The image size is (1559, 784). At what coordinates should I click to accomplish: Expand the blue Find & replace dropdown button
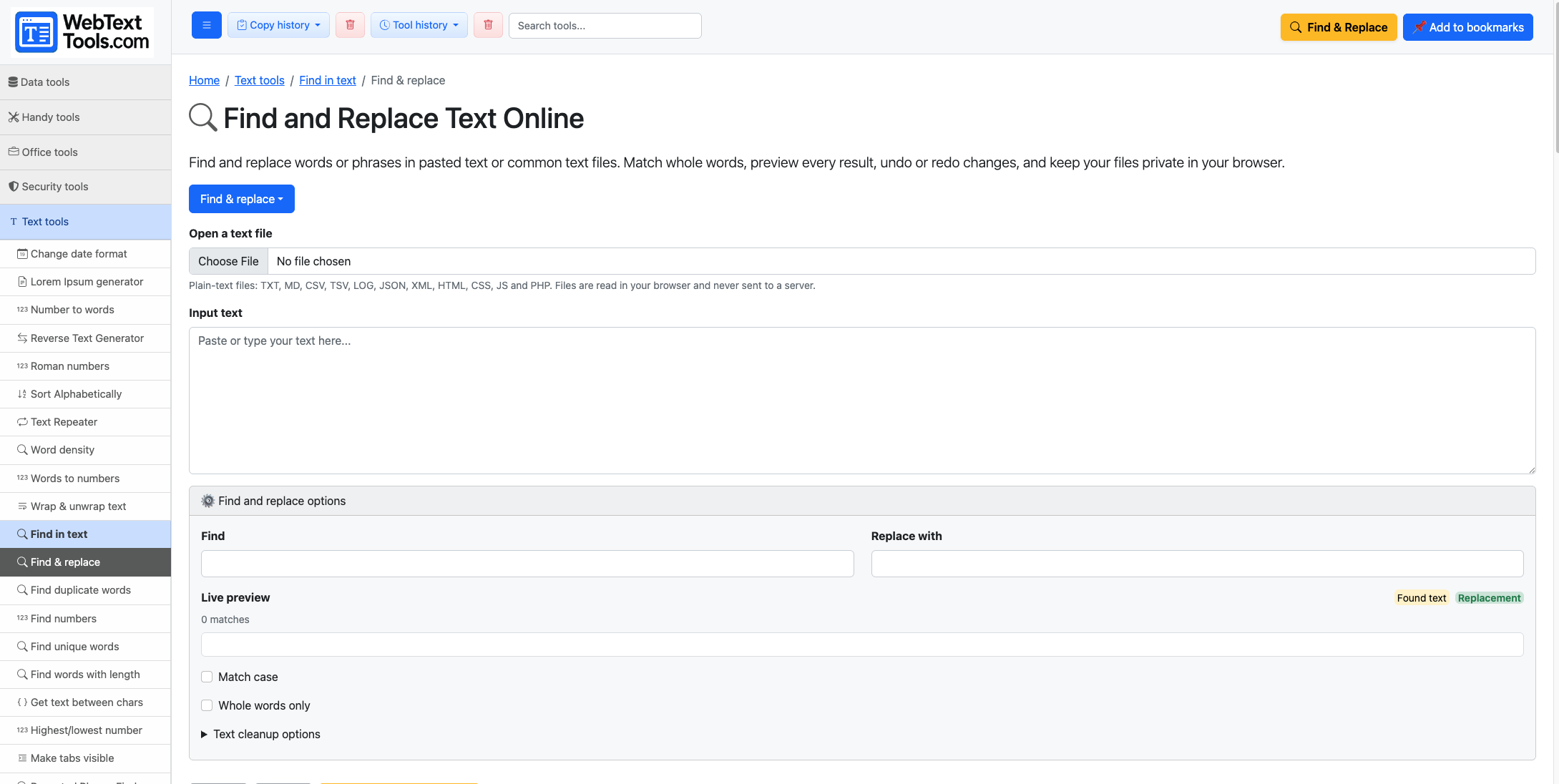pos(242,199)
